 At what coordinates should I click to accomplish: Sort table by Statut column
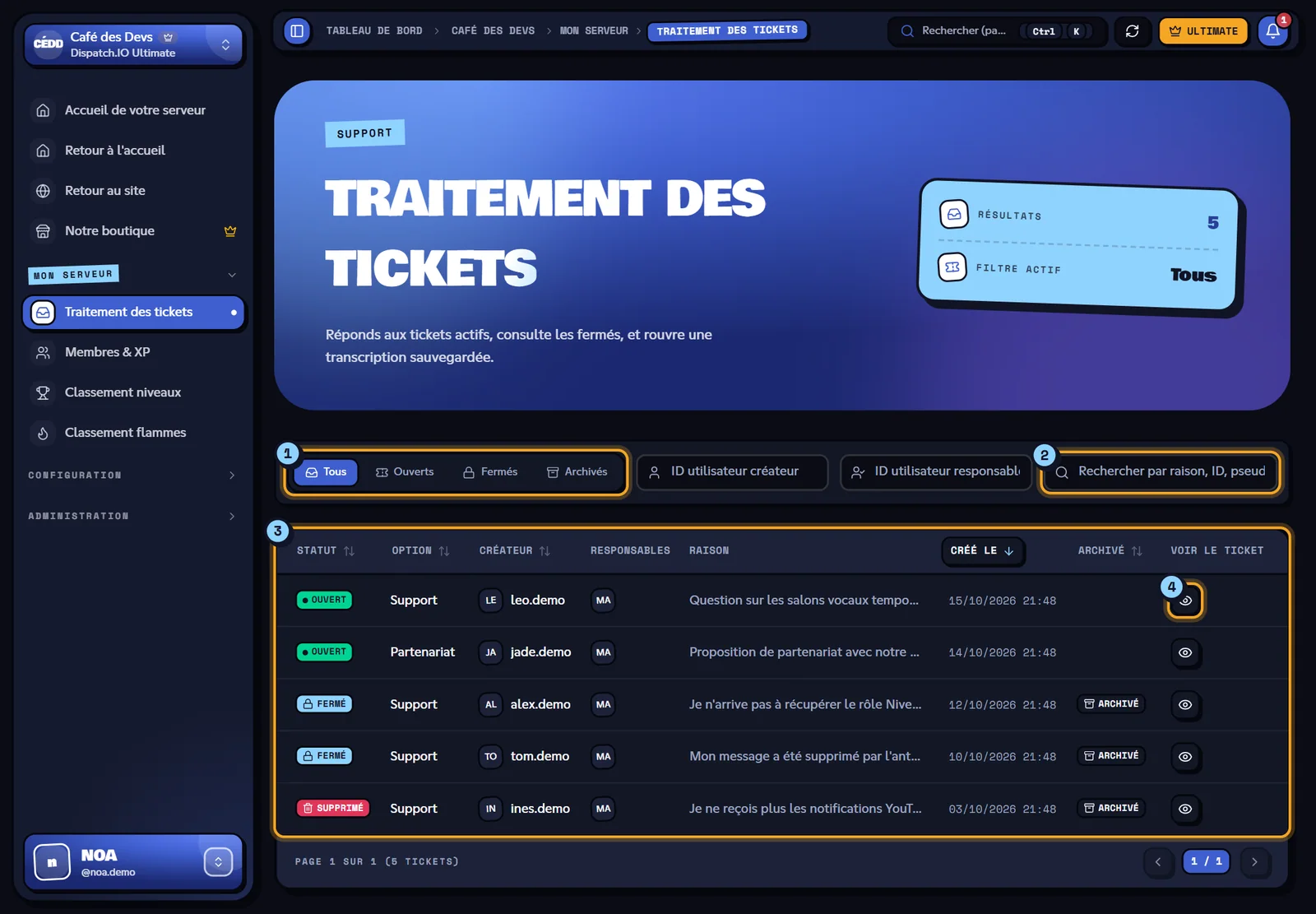[x=326, y=550]
